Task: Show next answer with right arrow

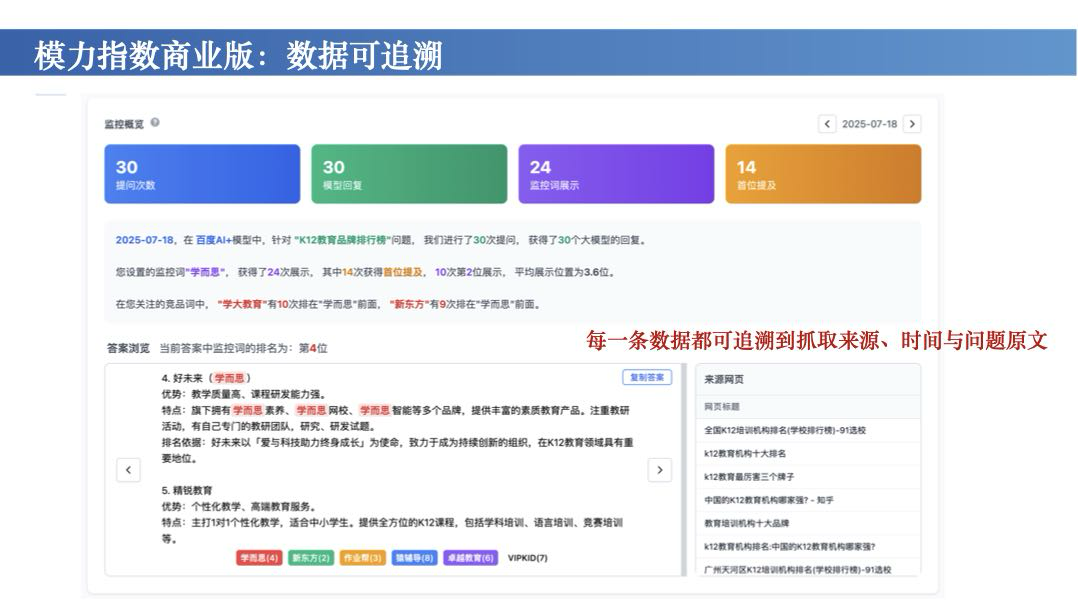Action: [660, 470]
